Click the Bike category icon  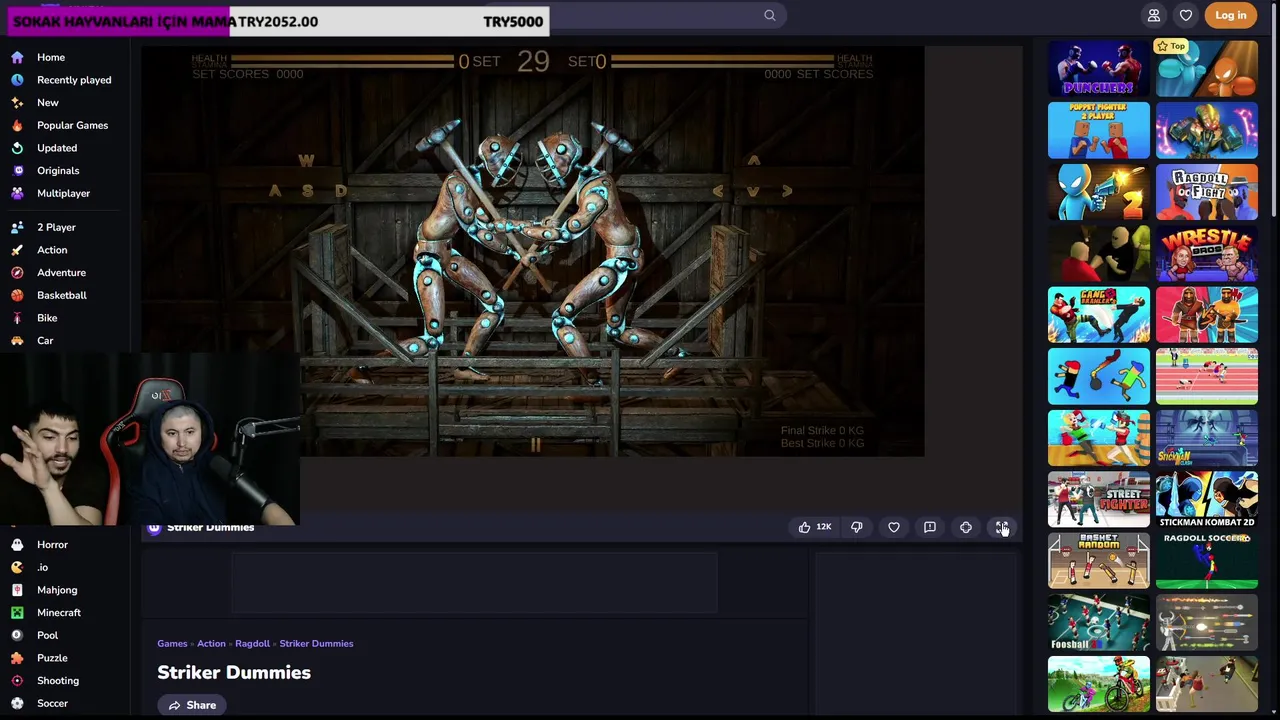(x=17, y=318)
